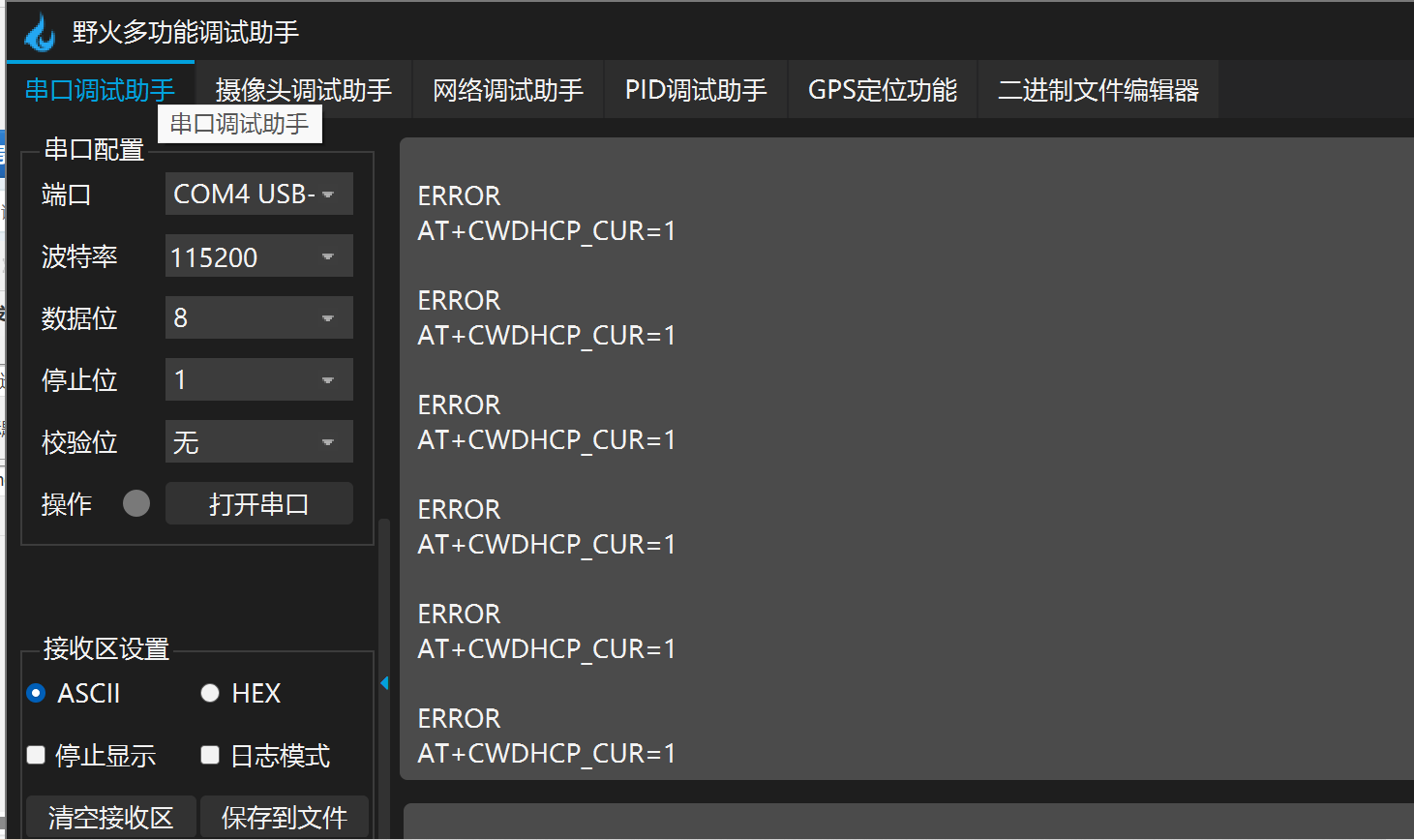
Task: Click the last AT+CWDHCP_CUR=1 line
Action: pyautogui.click(x=546, y=753)
